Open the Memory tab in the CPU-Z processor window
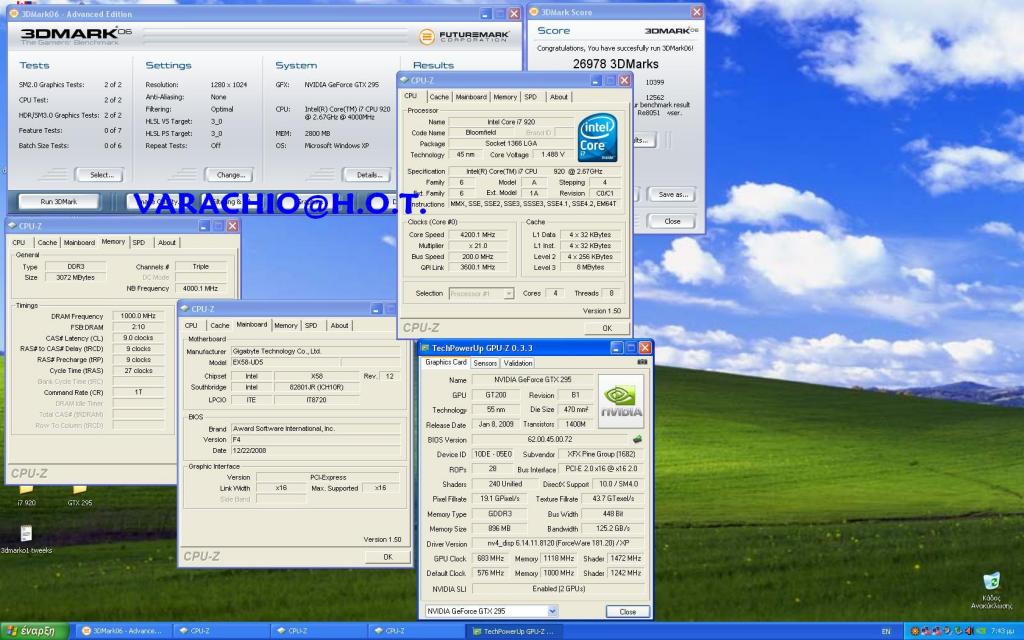 [505, 97]
